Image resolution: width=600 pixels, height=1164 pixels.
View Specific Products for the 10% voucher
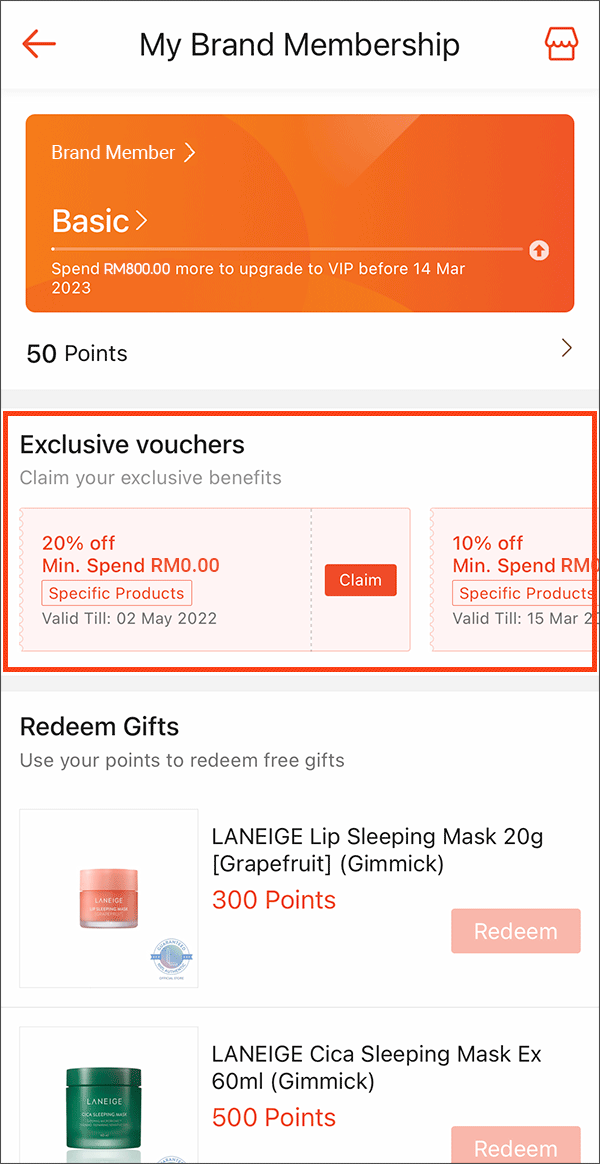point(526,593)
